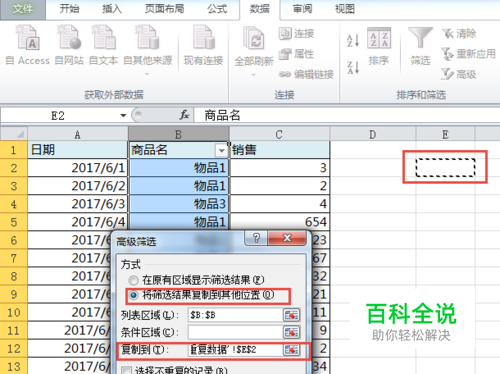Click the 全部刷新 refresh all icon

pyautogui.click(x=254, y=38)
